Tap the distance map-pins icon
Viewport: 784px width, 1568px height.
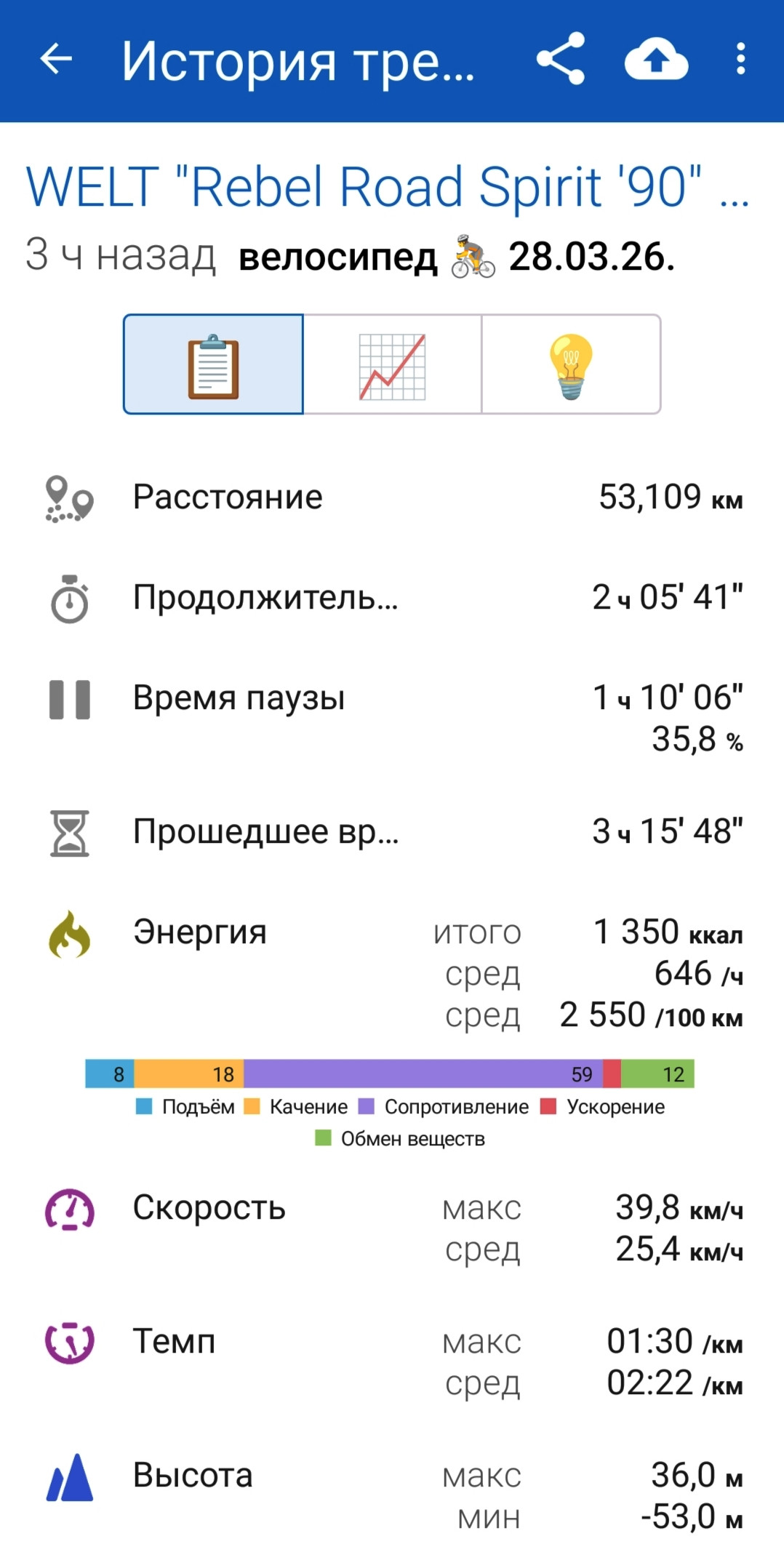point(70,499)
